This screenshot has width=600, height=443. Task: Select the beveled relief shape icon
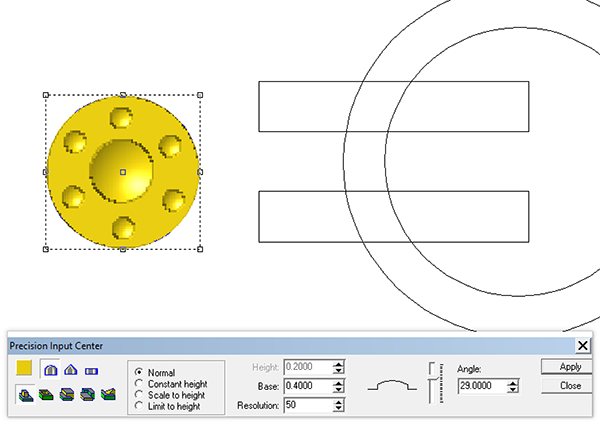71,370
